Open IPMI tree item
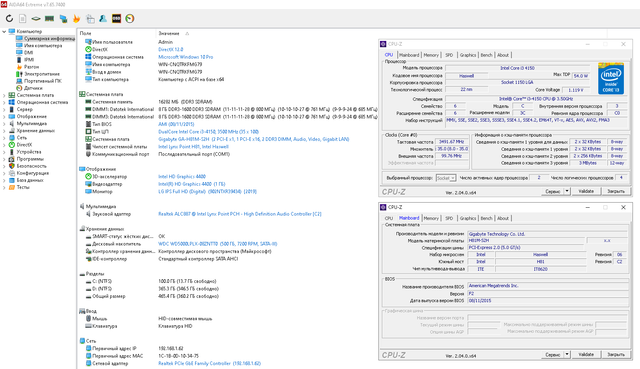Viewport: 640px width, 369px height. (x=29, y=60)
